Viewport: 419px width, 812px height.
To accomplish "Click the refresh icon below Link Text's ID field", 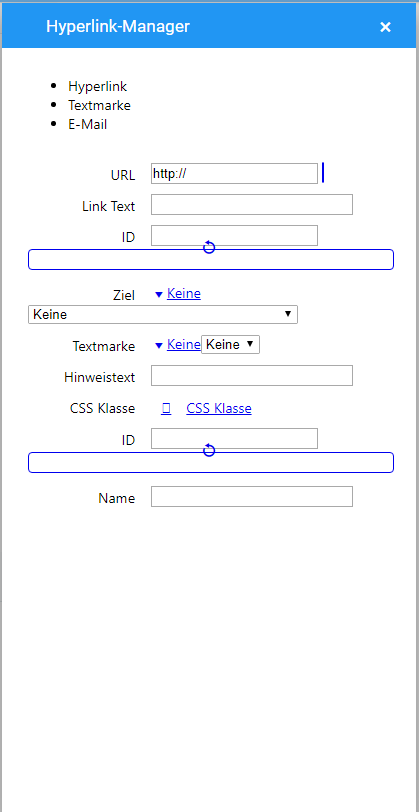I will (x=209, y=247).
